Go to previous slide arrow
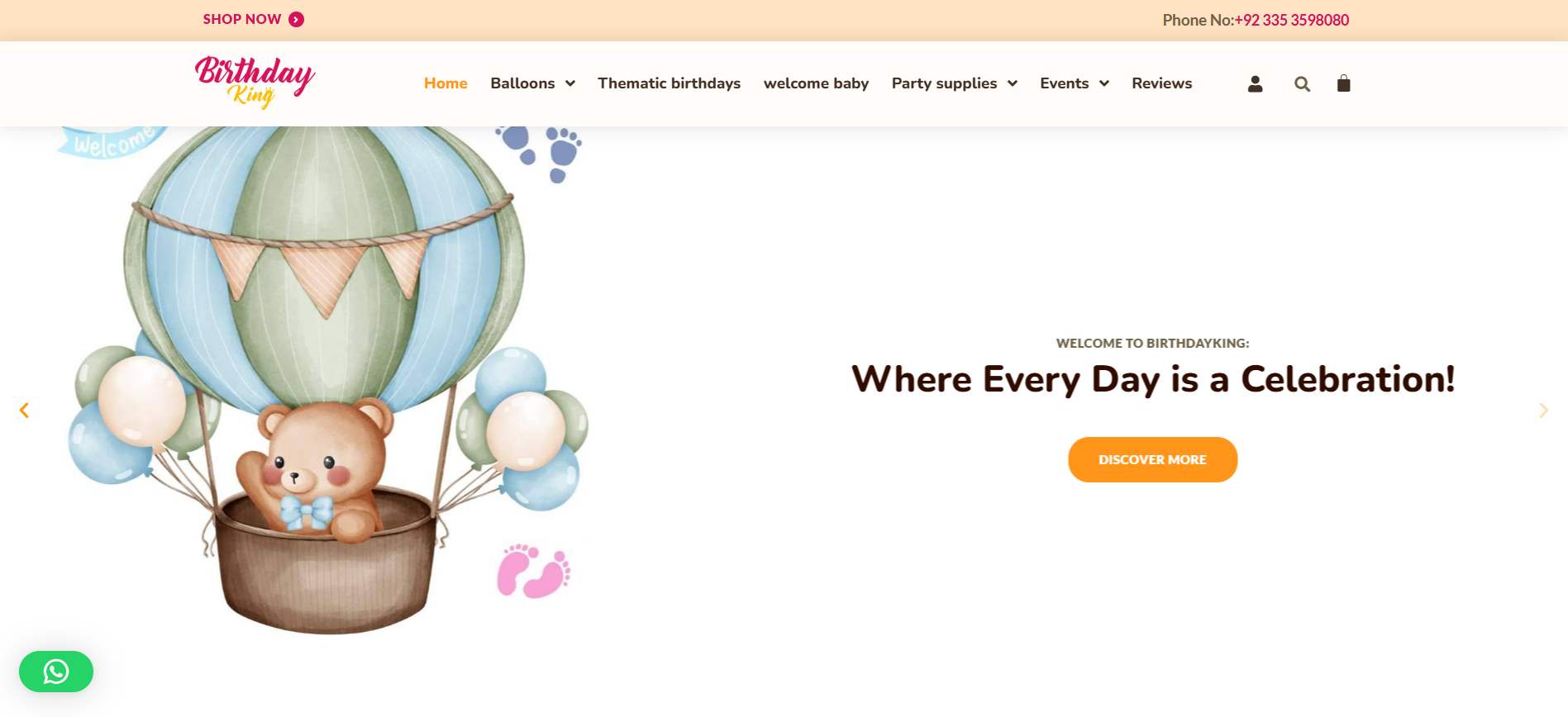The width and height of the screenshot is (1568, 717). click(x=24, y=410)
